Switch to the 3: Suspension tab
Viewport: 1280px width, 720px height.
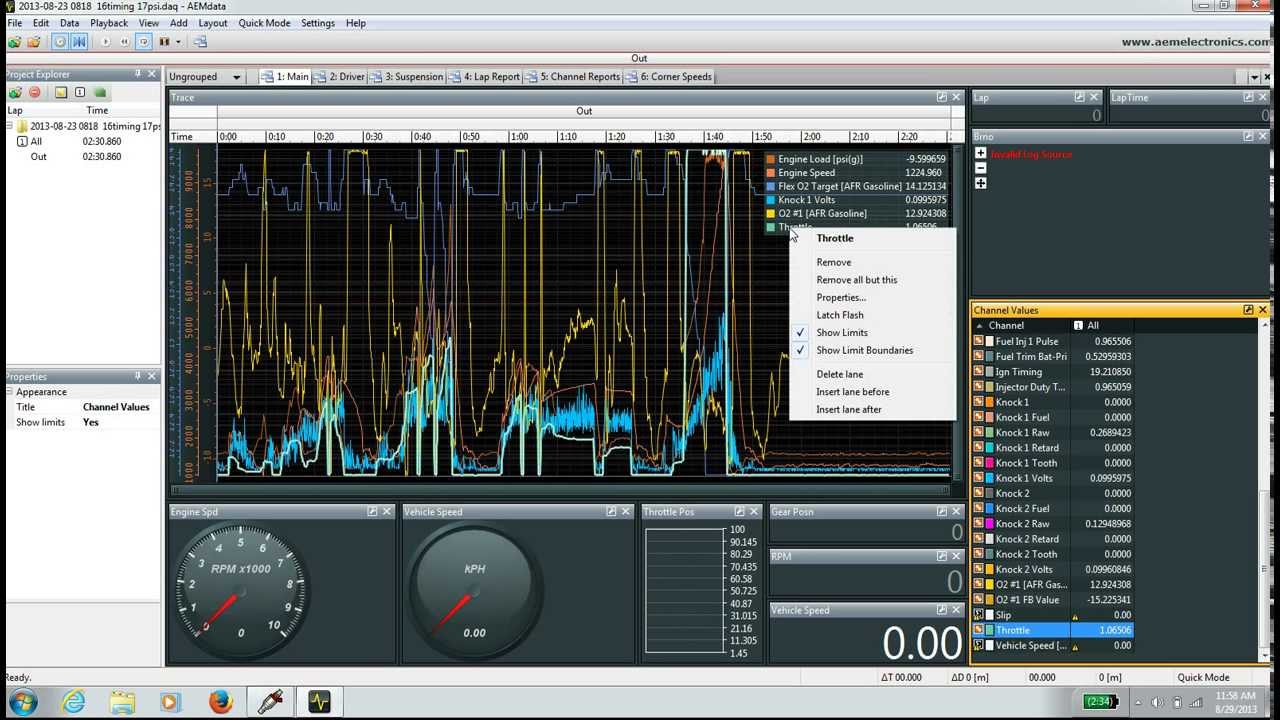tap(407, 77)
